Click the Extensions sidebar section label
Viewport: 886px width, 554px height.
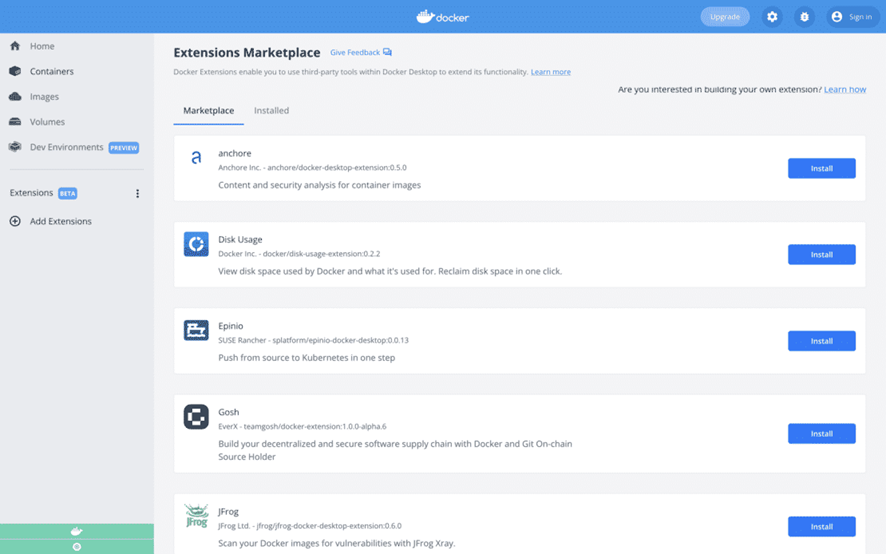tap(31, 193)
